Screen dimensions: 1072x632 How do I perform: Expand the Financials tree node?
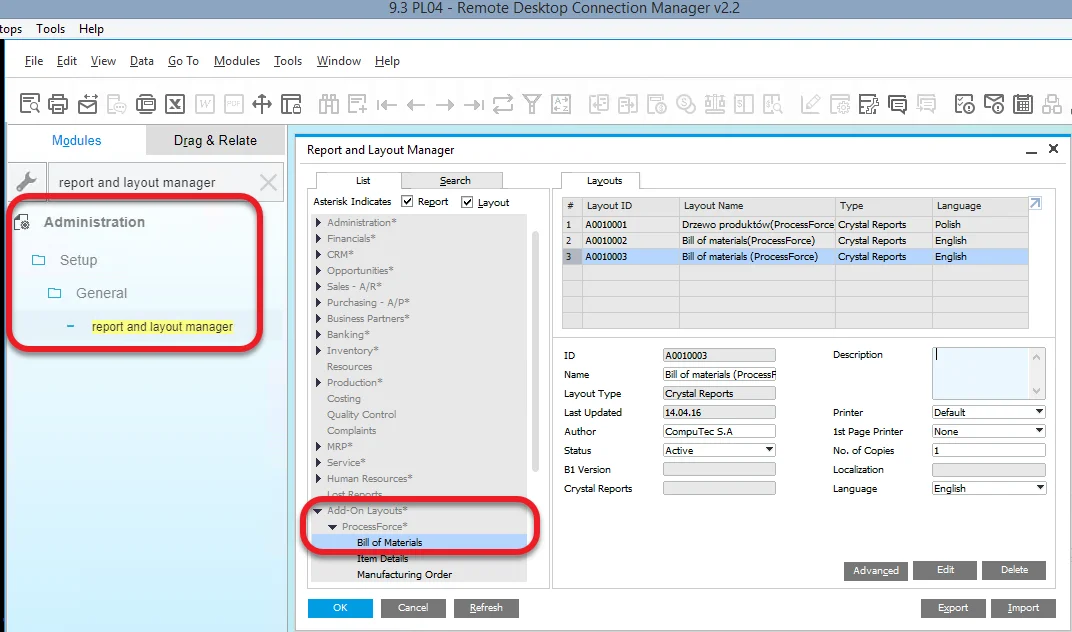(319, 239)
